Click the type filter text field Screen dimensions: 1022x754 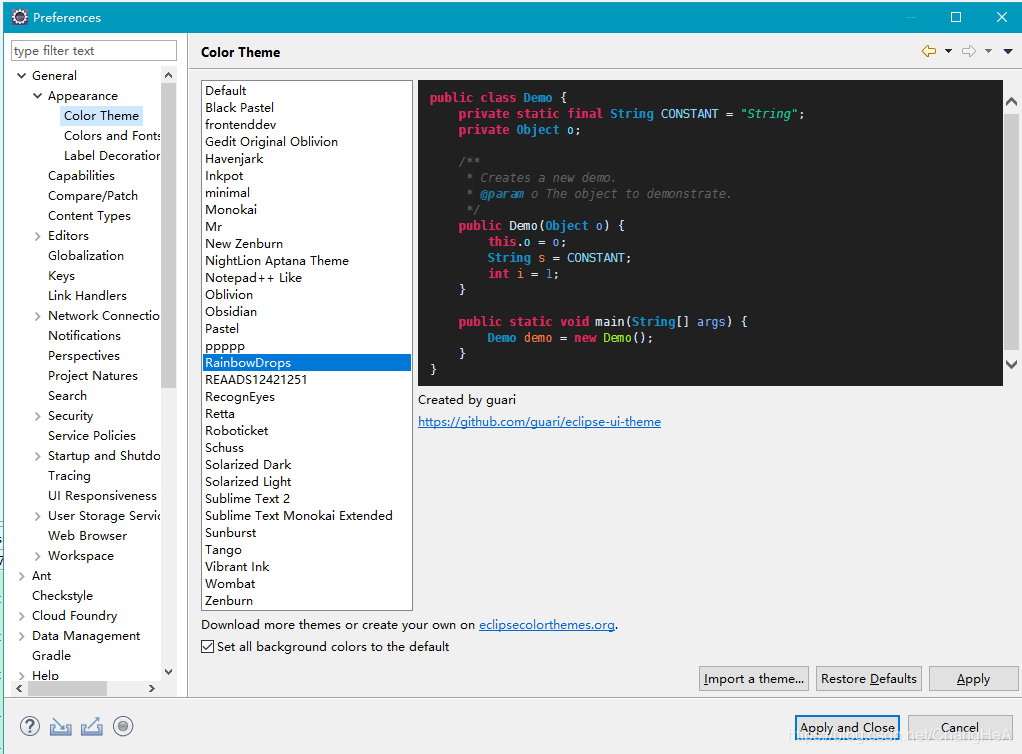[94, 51]
